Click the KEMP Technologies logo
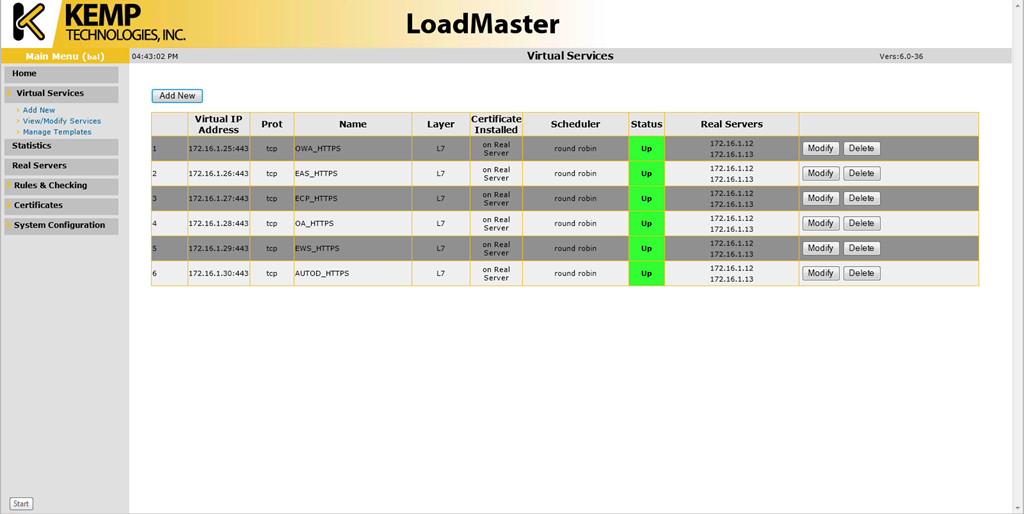 tap(98, 24)
